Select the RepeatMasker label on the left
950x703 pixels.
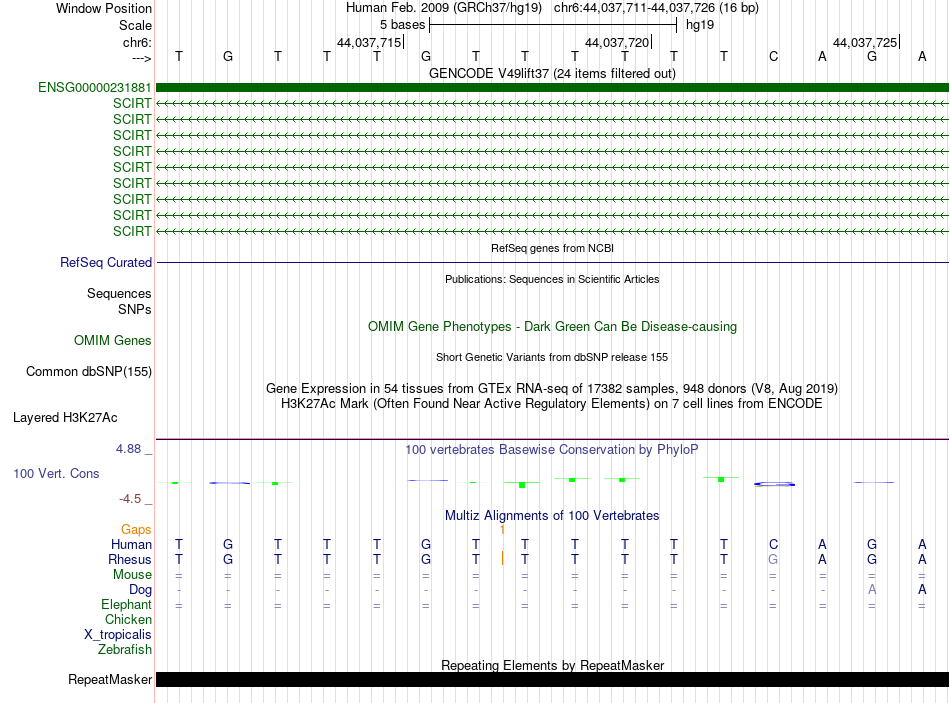tap(110, 679)
